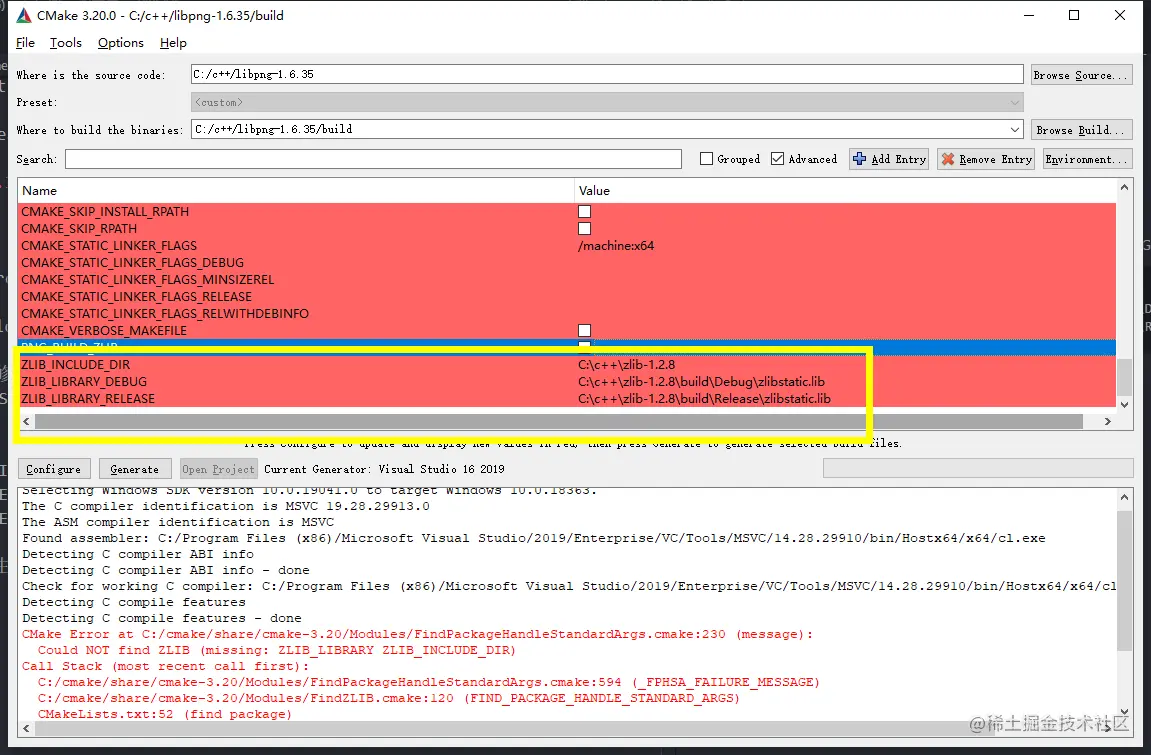This screenshot has height=755, width=1151.
Task: Click the Browse Source button
Action: [x=1081, y=75]
